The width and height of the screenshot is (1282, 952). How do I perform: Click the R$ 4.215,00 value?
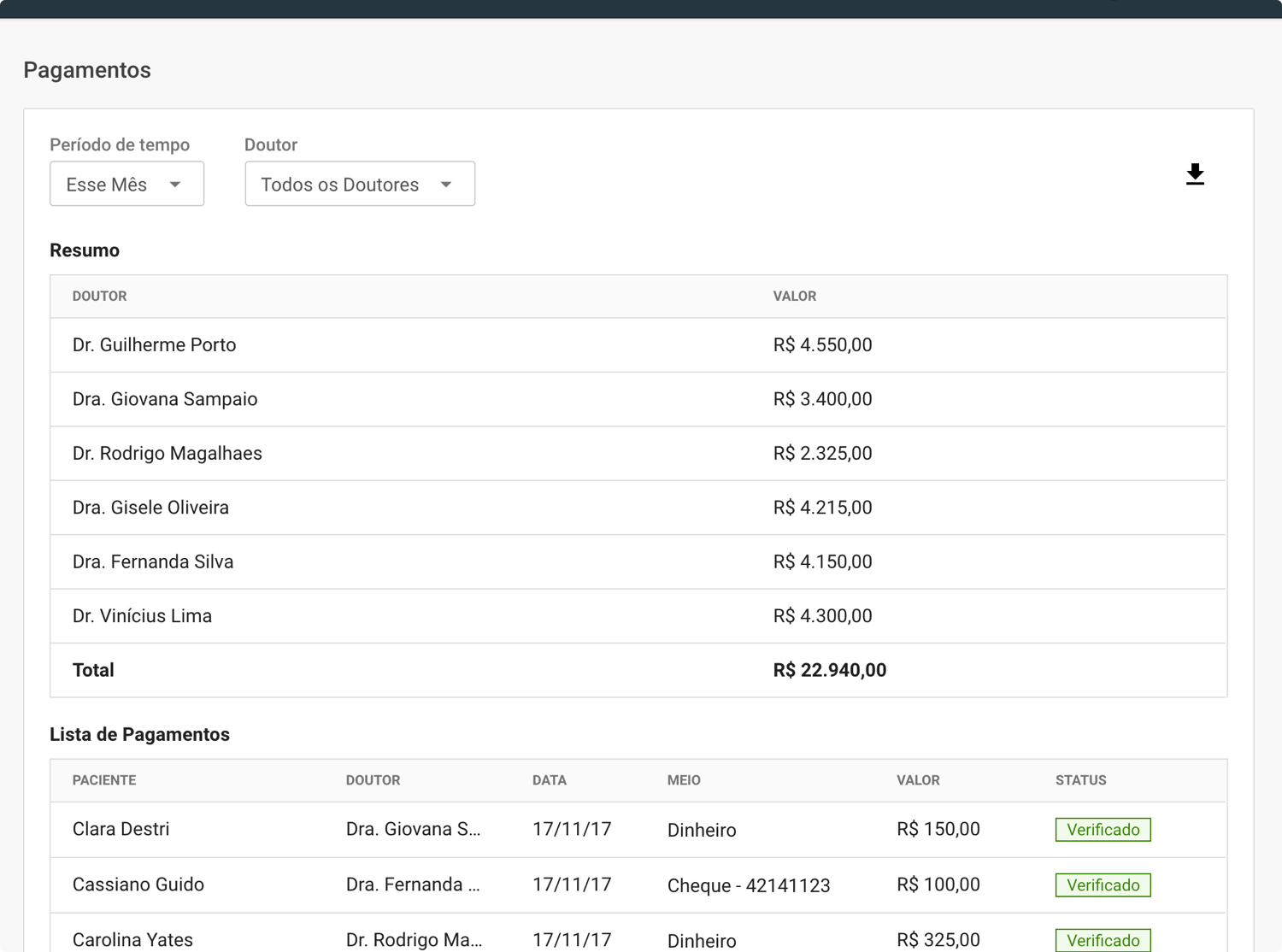[822, 508]
